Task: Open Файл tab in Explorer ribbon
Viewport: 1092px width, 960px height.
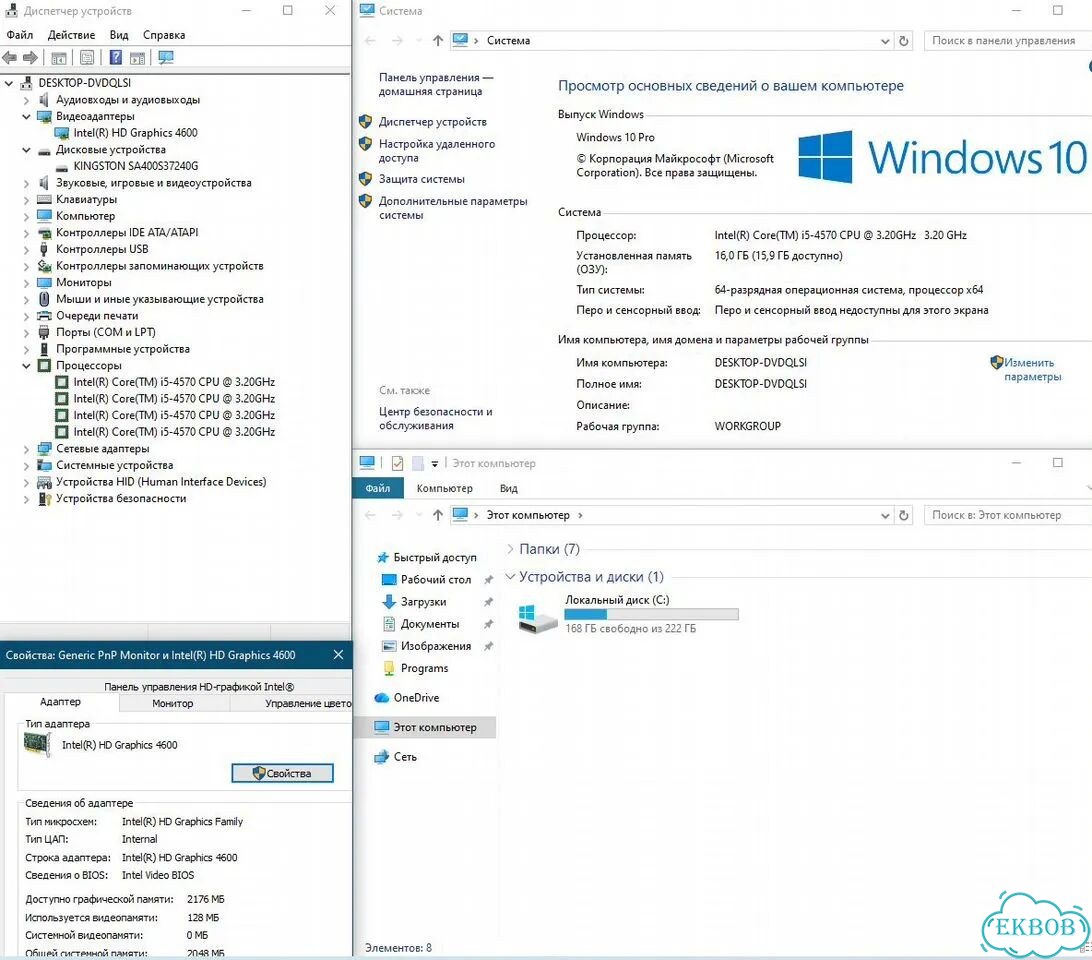Action: [377, 488]
